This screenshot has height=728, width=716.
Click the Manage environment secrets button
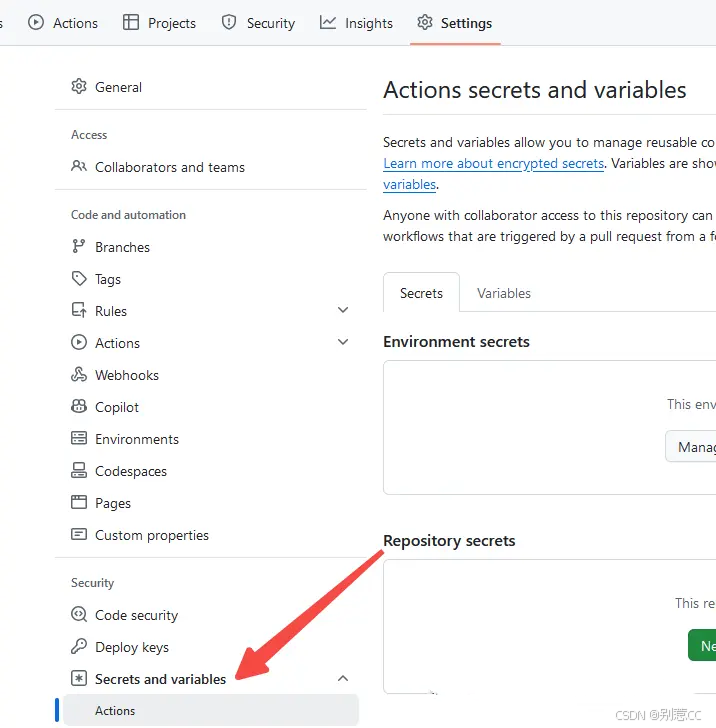tap(691, 447)
